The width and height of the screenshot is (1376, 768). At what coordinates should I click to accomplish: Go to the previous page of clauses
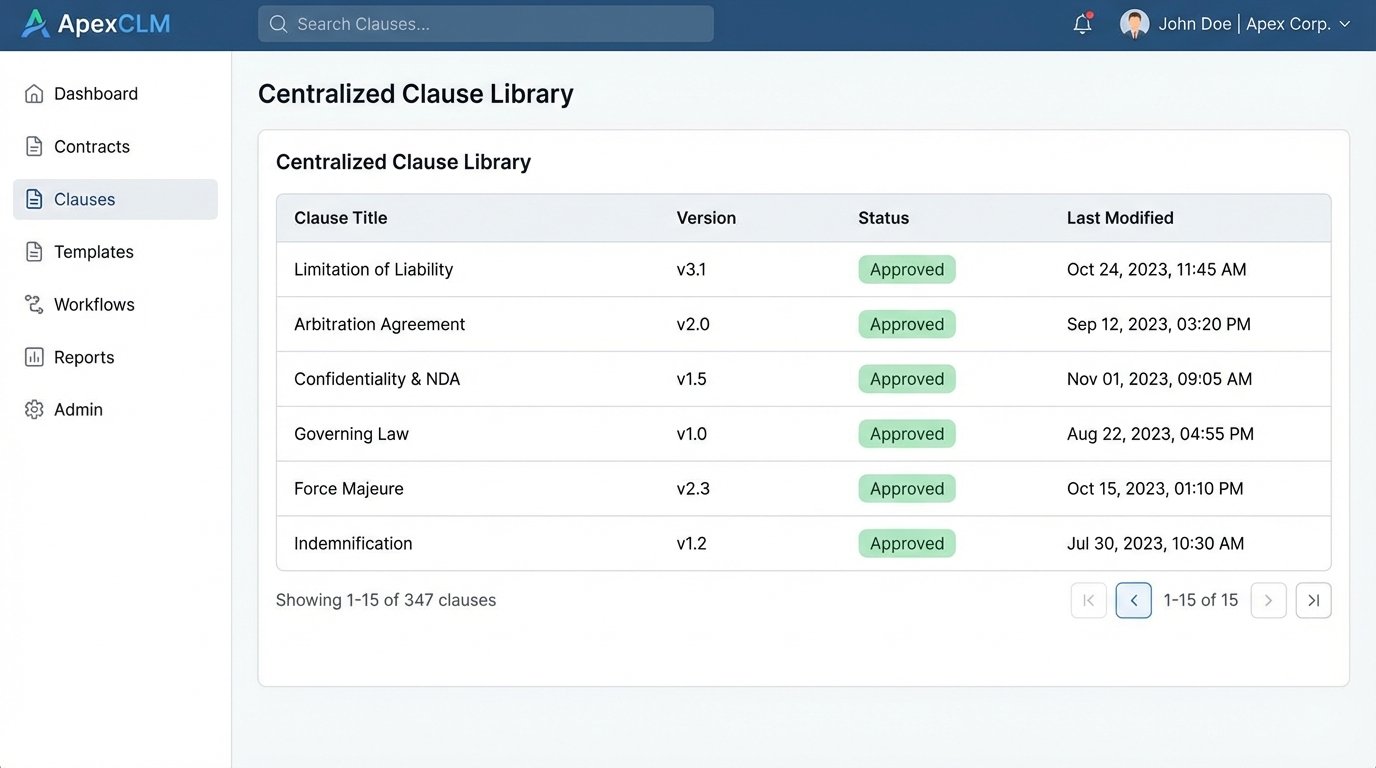coord(1133,600)
